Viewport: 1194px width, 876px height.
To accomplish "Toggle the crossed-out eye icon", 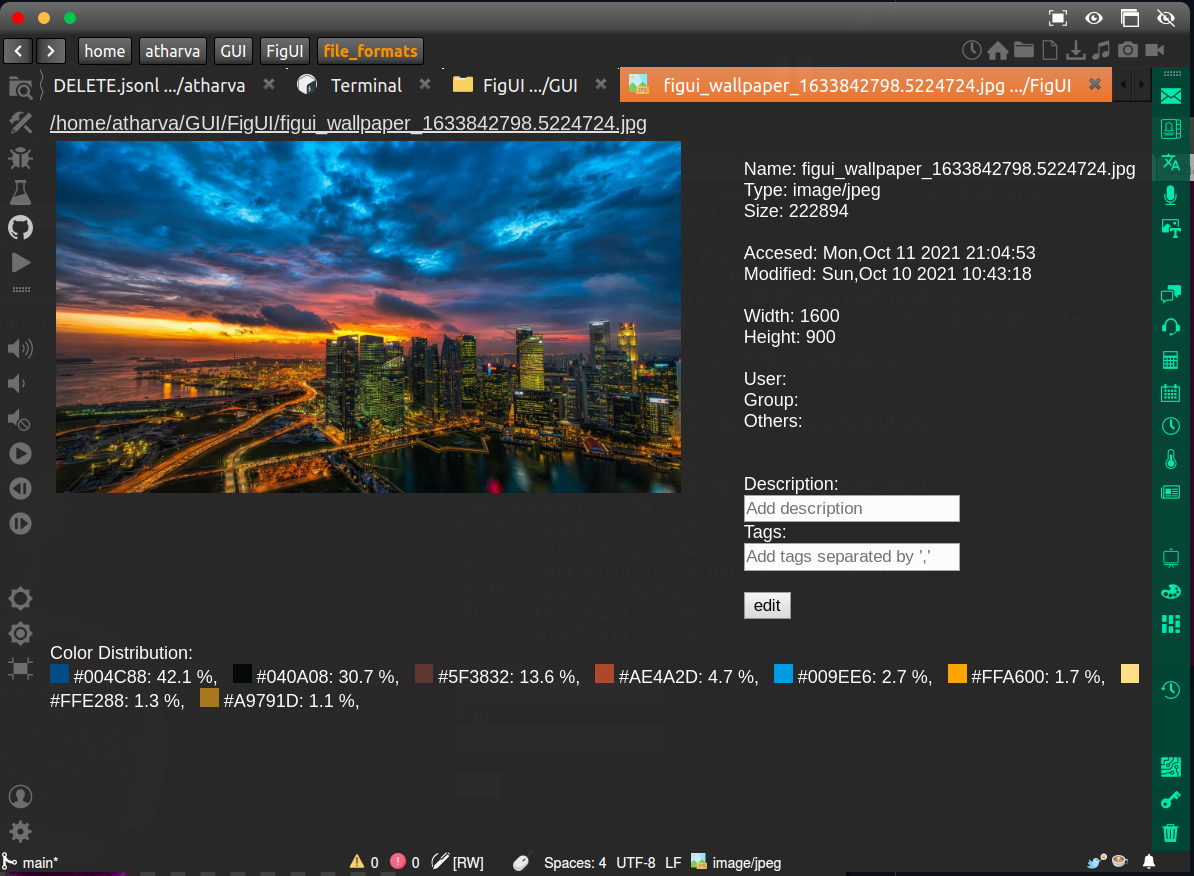I will click(1165, 18).
